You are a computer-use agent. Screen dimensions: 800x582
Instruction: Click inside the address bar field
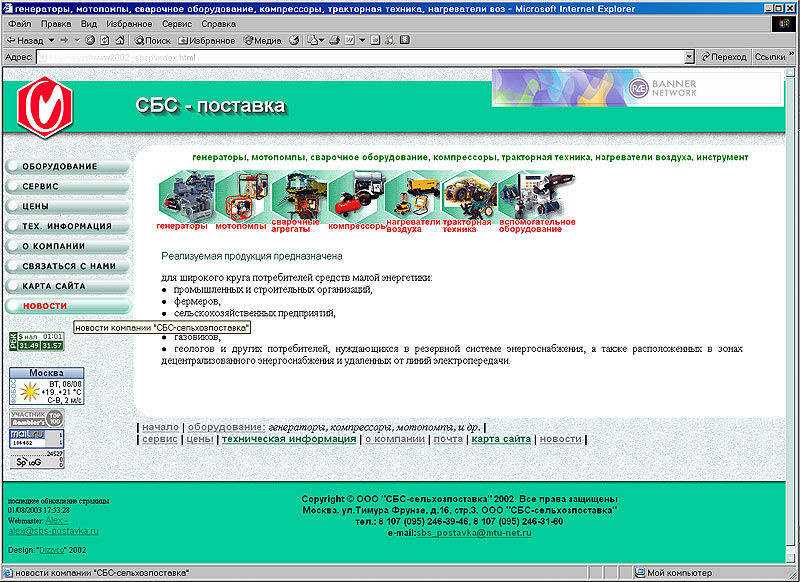coord(360,58)
